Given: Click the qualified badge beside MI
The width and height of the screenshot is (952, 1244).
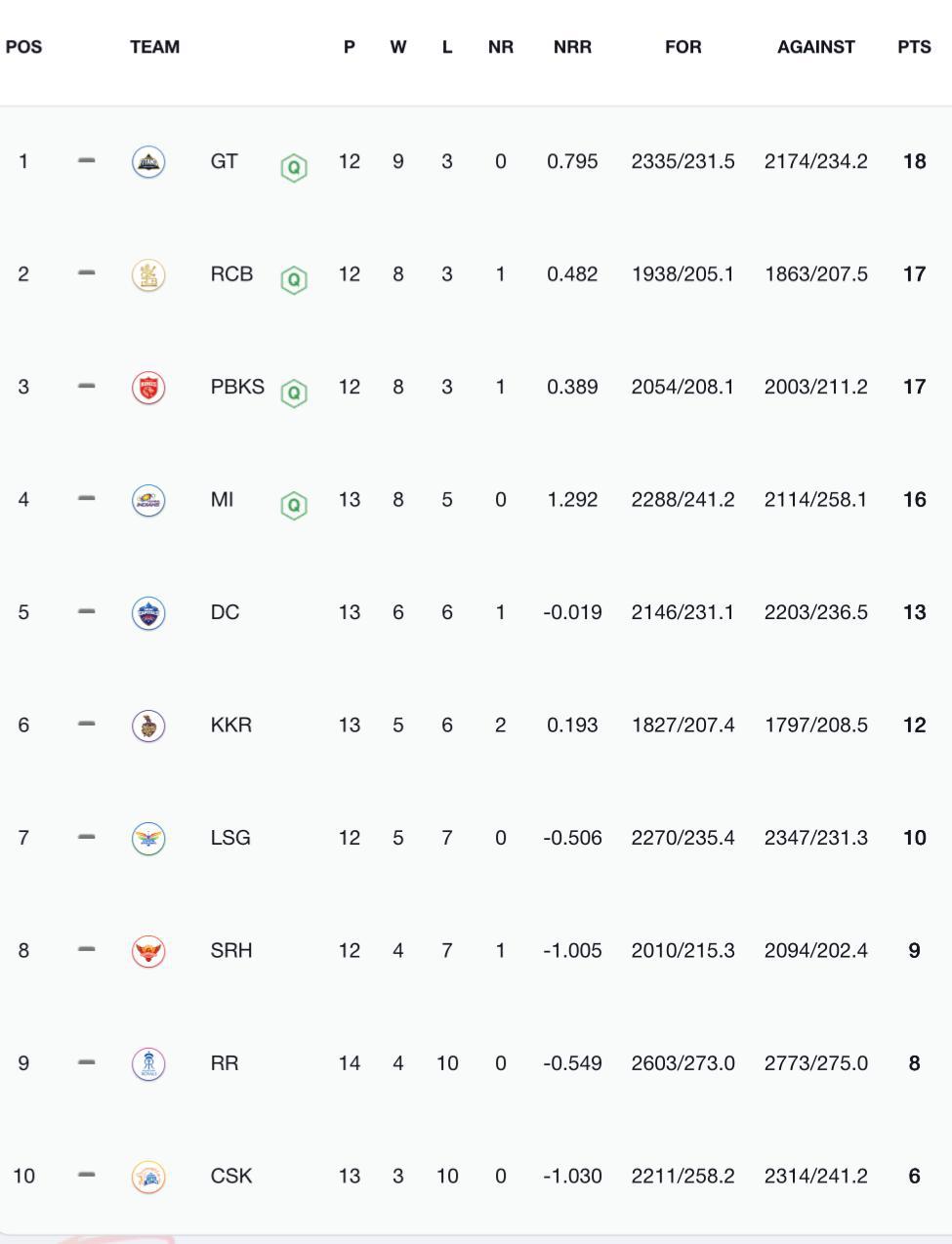Looking at the screenshot, I should coord(294,506).
